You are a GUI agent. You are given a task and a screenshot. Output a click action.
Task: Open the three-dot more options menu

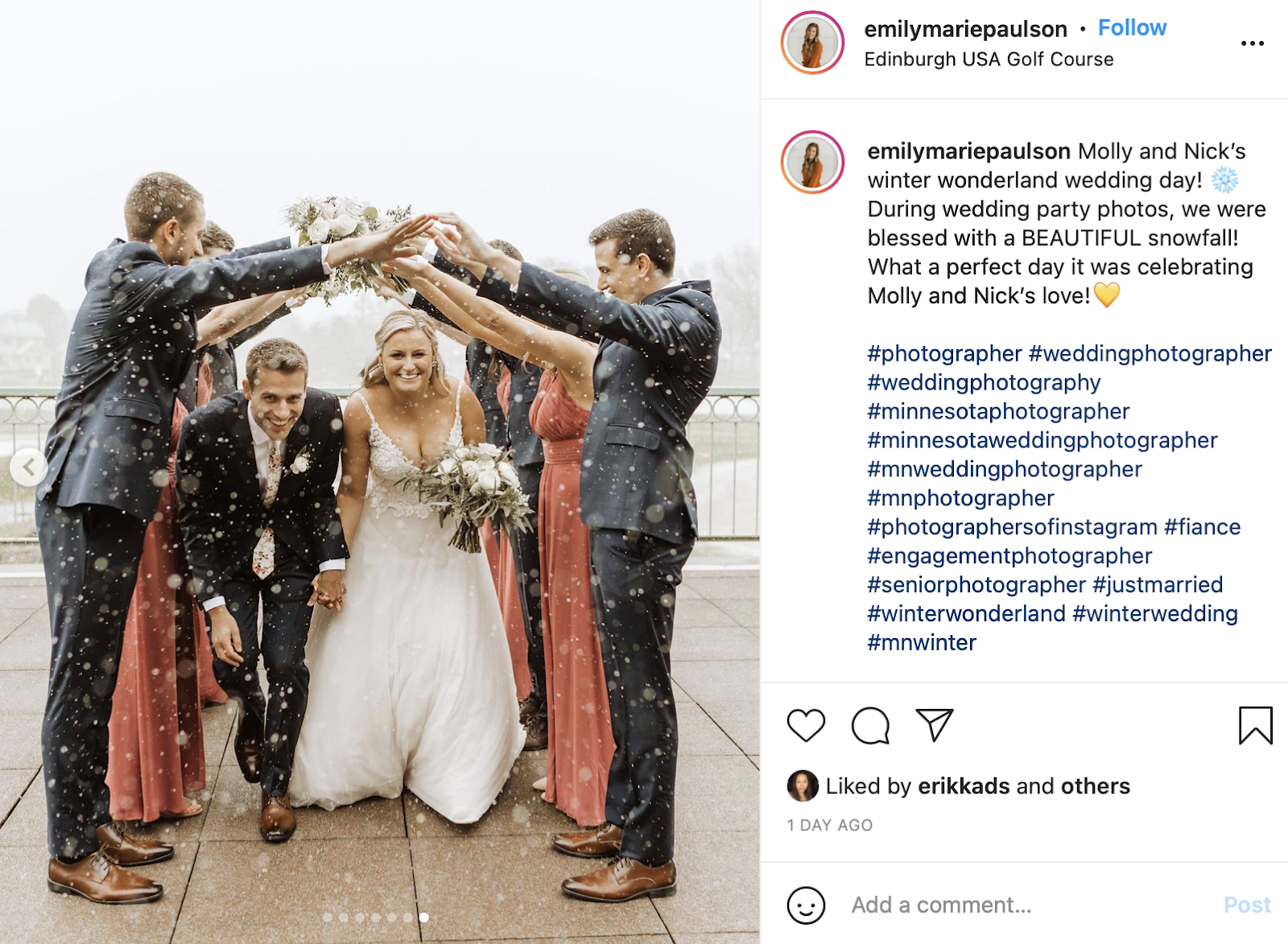click(x=1252, y=43)
